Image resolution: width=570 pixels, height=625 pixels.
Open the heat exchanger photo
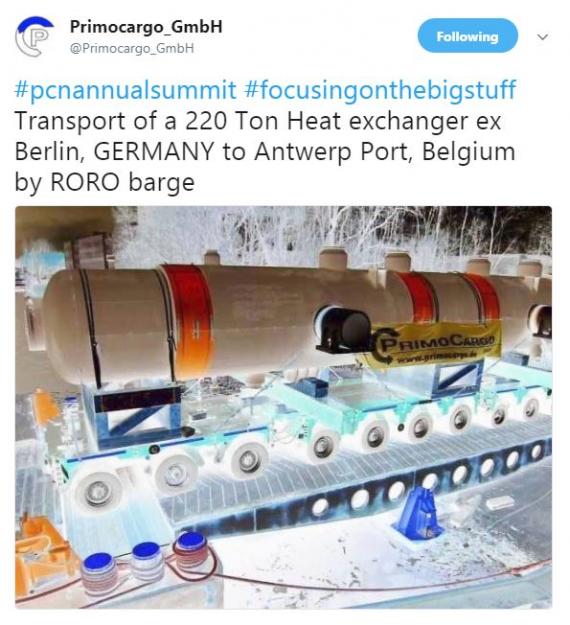pyautogui.click(x=283, y=407)
